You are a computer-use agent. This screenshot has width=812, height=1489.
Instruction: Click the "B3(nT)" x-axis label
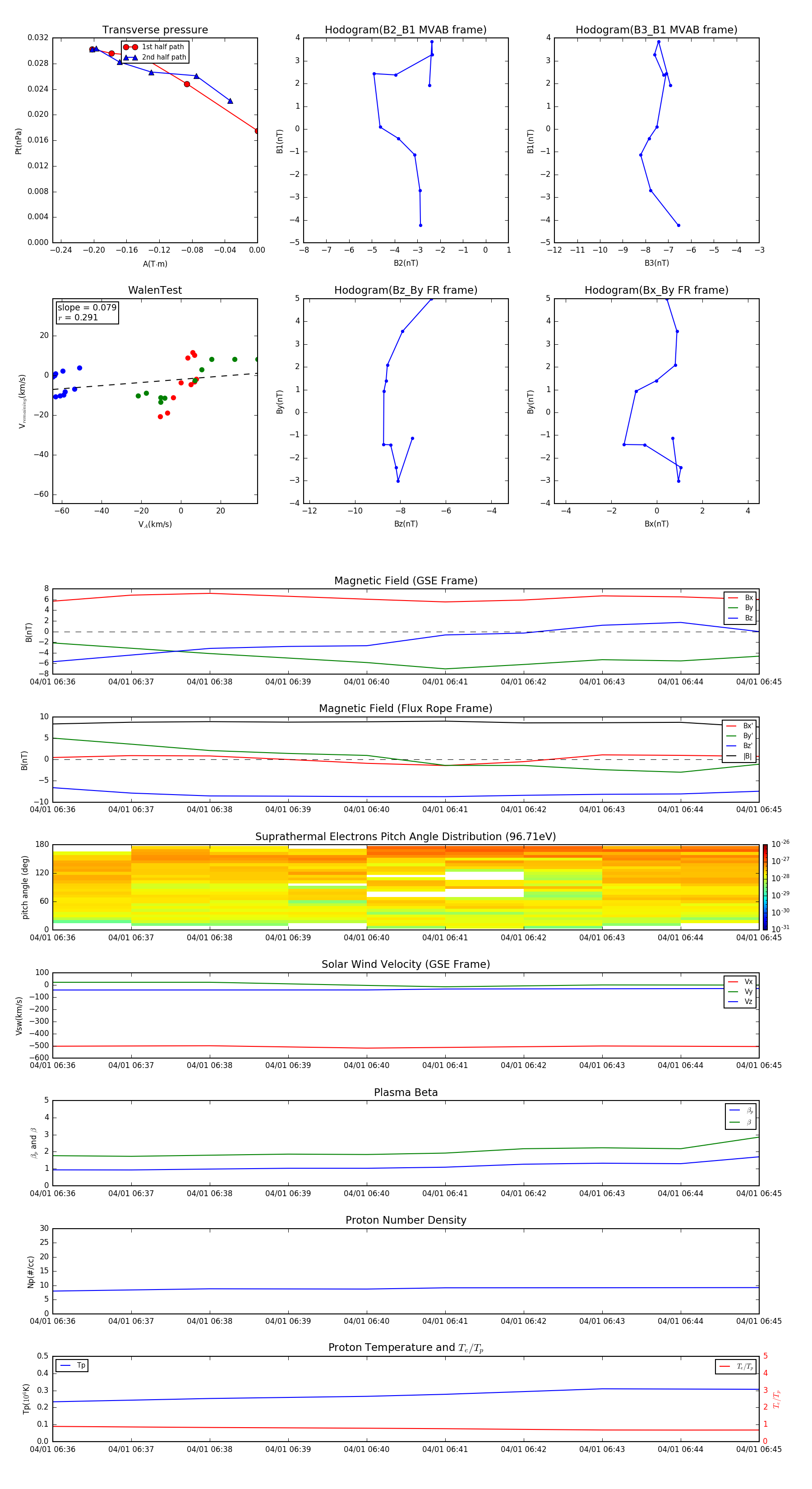(x=656, y=263)
